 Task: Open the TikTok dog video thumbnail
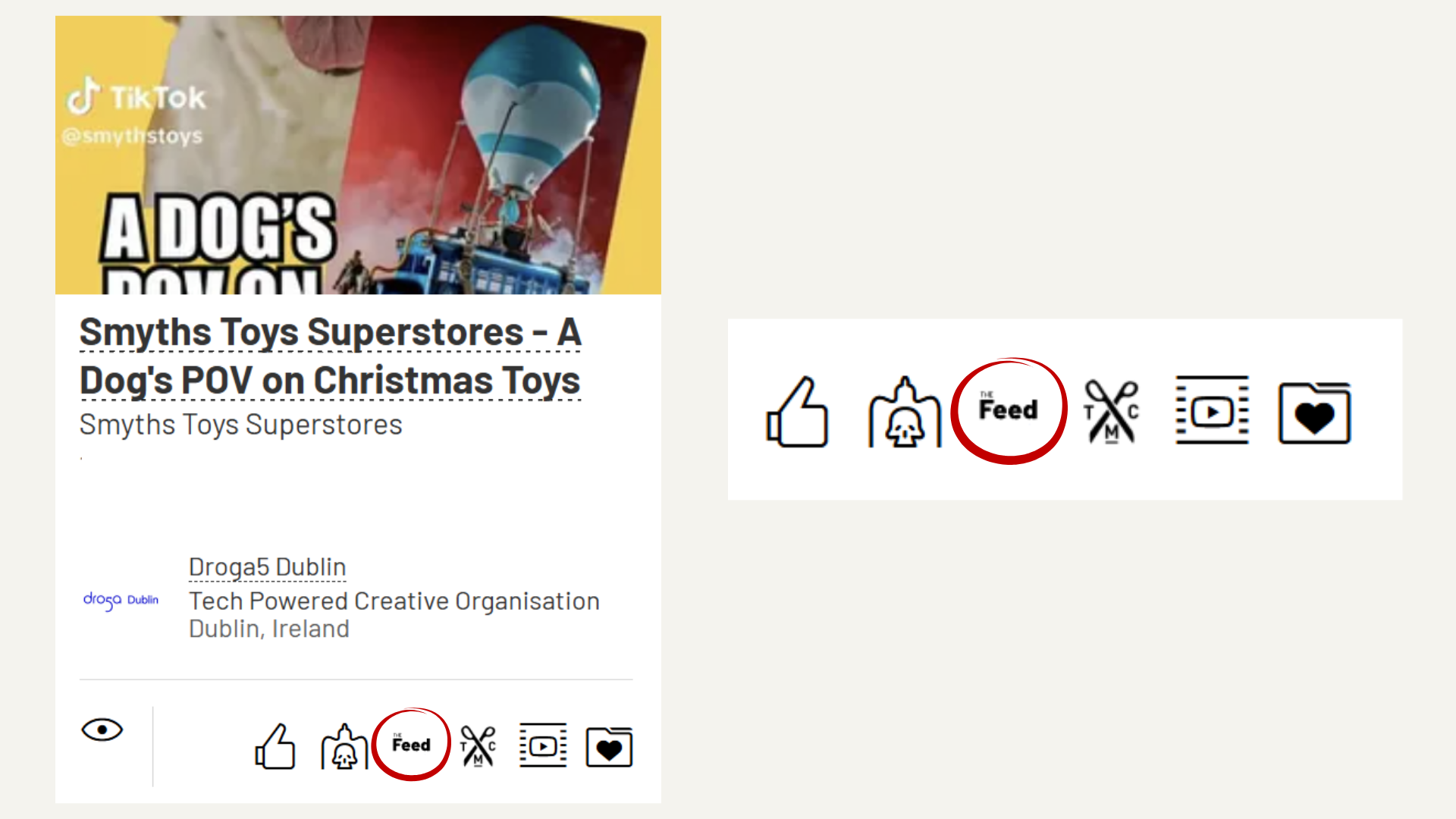(x=358, y=155)
